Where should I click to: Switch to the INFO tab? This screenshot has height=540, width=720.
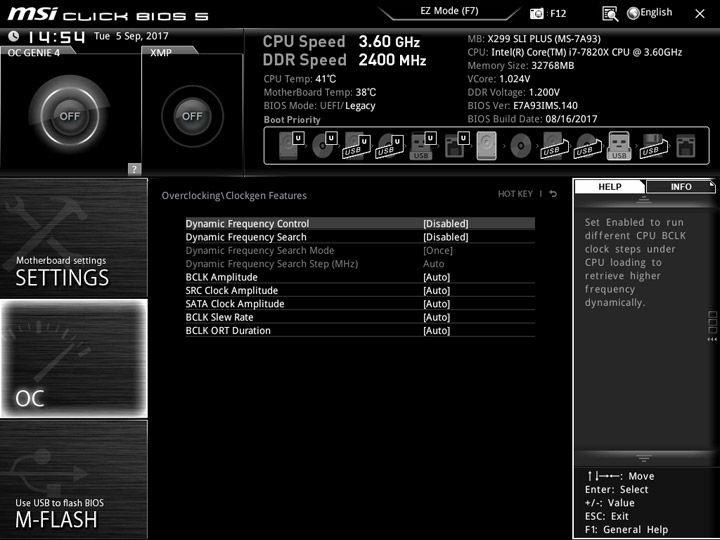pyautogui.click(x=681, y=186)
